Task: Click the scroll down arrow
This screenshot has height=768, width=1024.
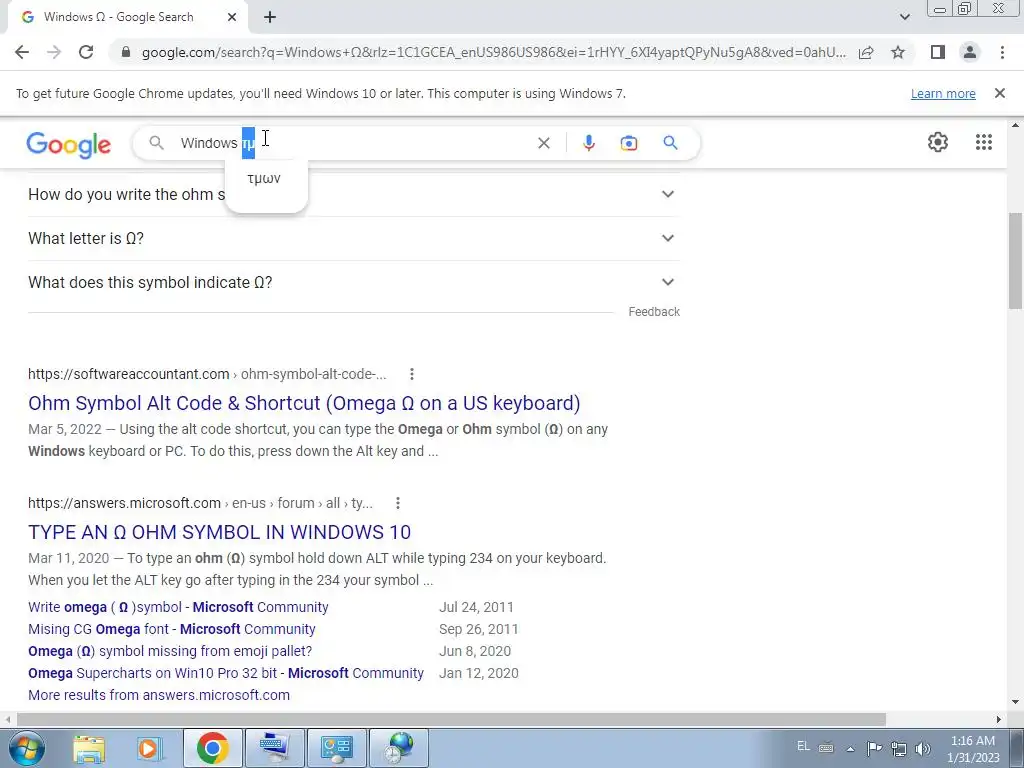Action: tap(1015, 702)
